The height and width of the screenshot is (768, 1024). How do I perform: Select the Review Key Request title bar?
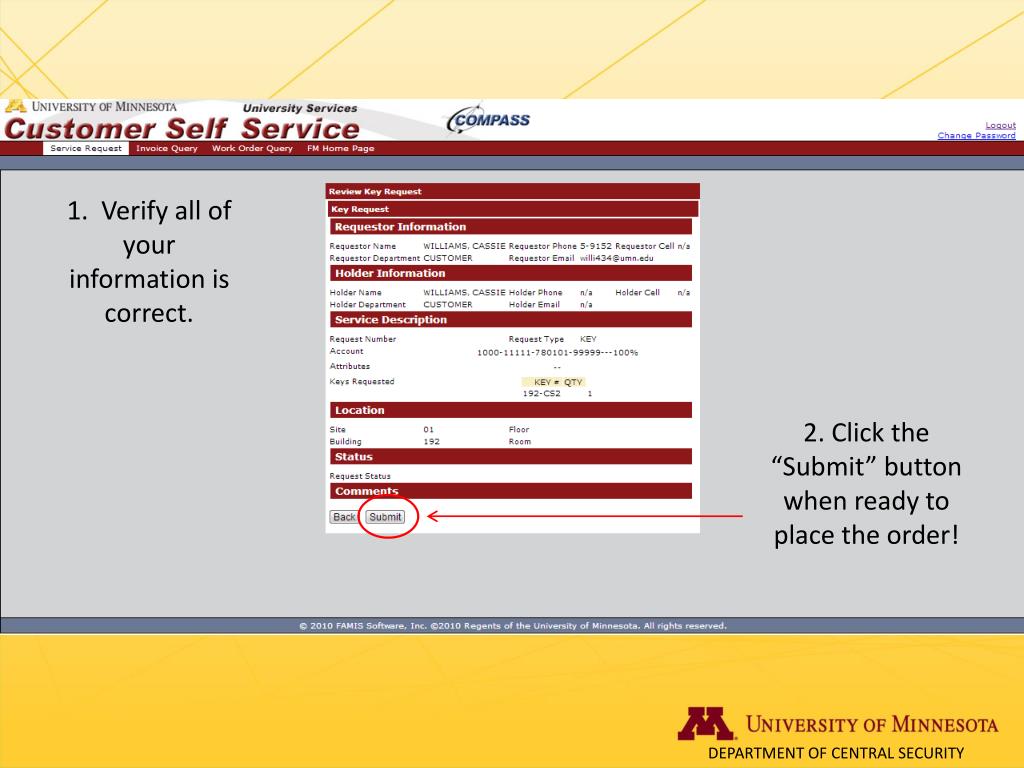[513, 191]
